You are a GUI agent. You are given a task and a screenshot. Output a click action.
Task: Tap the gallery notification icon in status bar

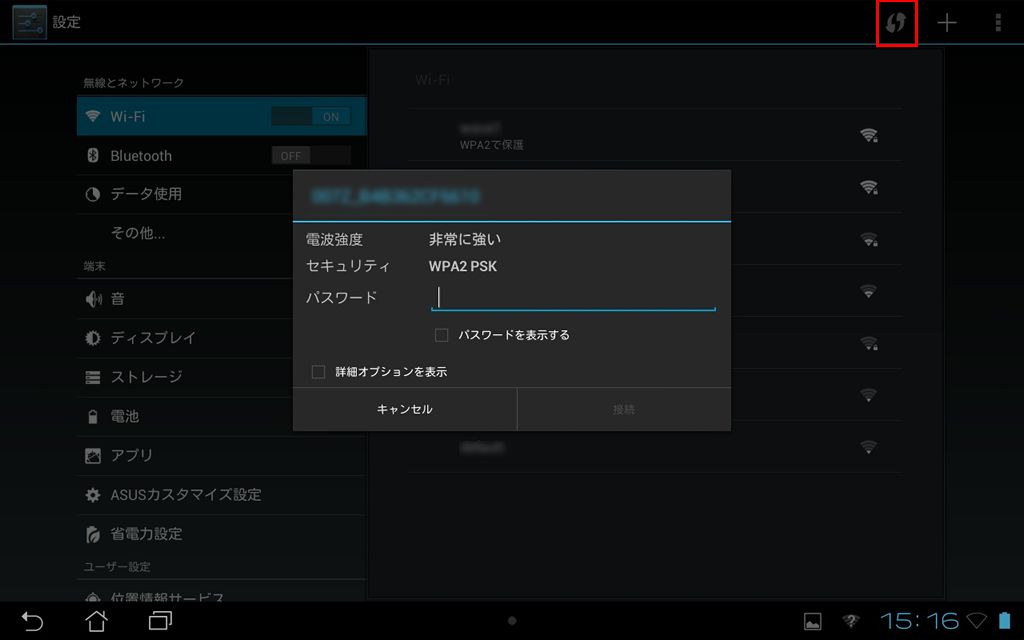813,621
